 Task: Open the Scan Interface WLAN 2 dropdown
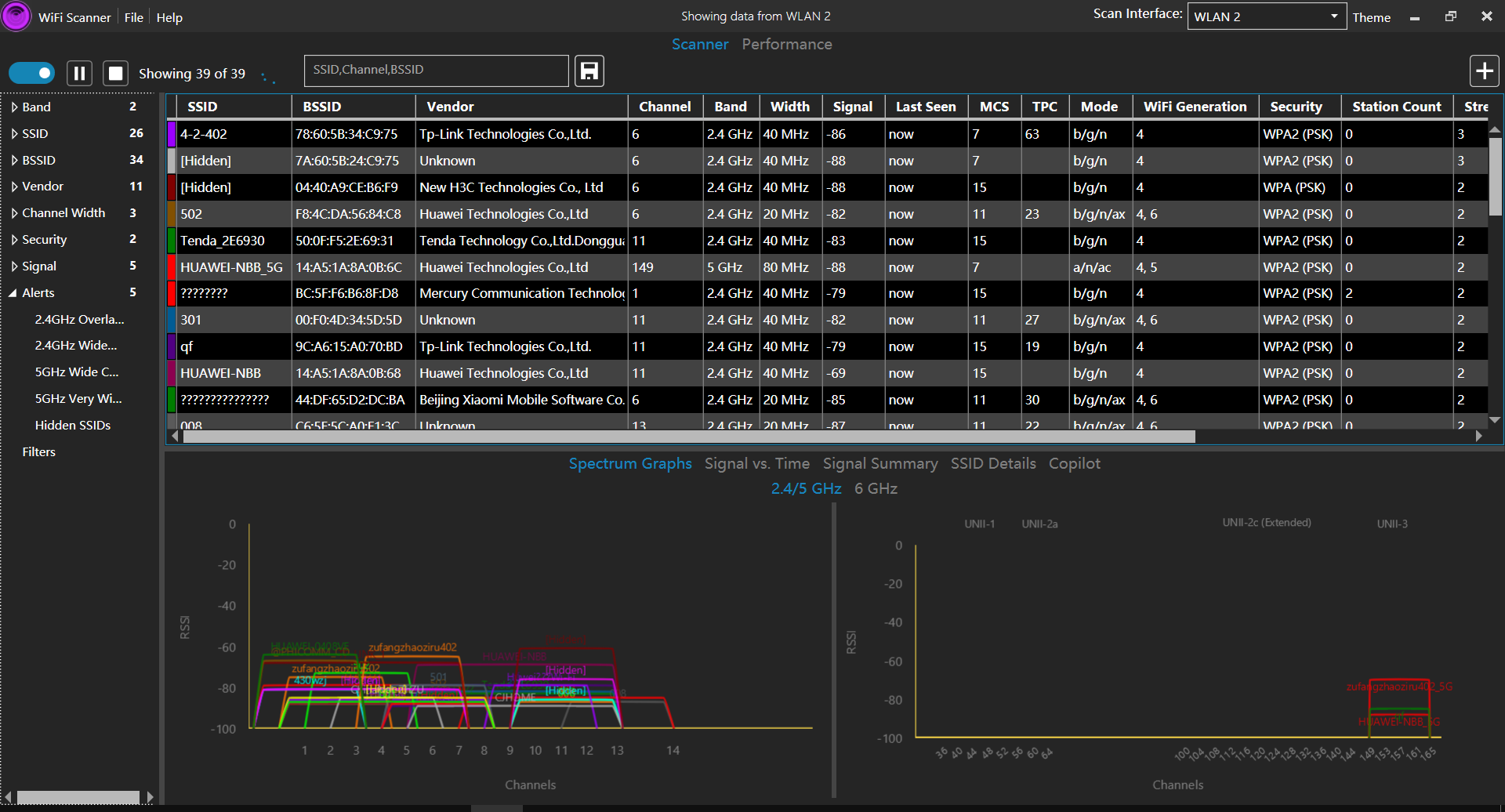pyautogui.click(x=1267, y=16)
